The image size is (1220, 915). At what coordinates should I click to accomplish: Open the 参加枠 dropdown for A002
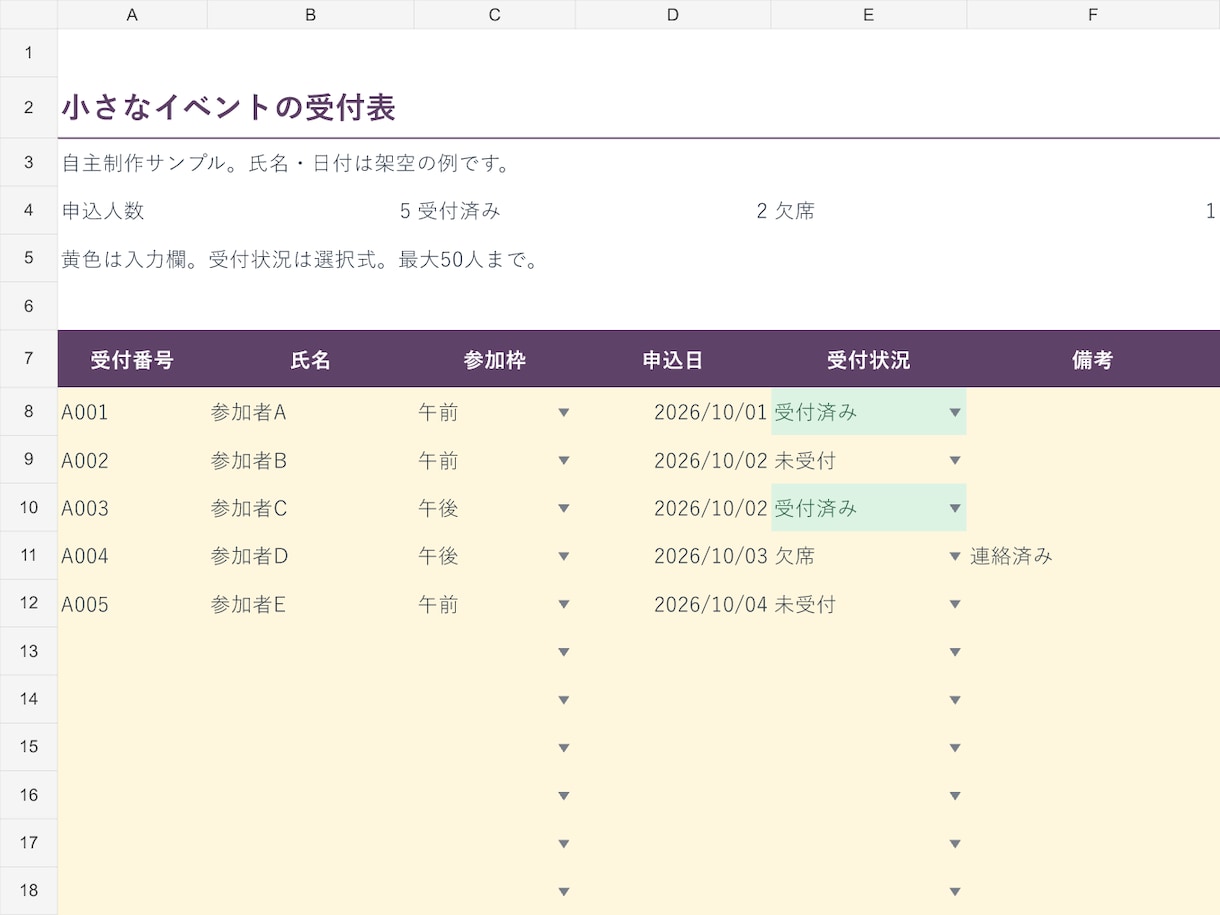pos(564,460)
